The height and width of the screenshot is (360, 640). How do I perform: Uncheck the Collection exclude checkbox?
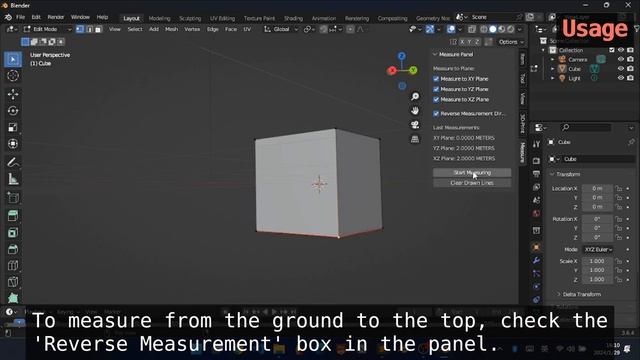(x=611, y=50)
